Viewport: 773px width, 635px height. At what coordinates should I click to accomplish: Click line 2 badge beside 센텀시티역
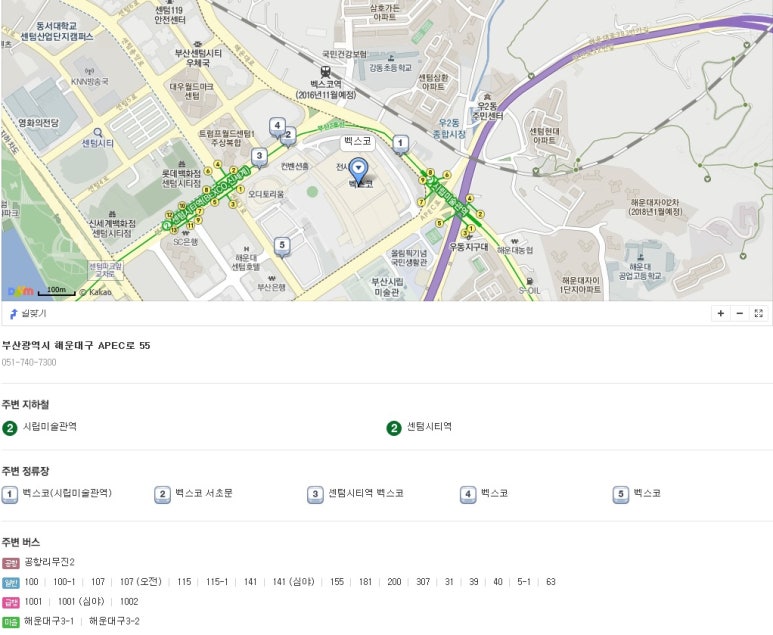click(x=394, y=428)
